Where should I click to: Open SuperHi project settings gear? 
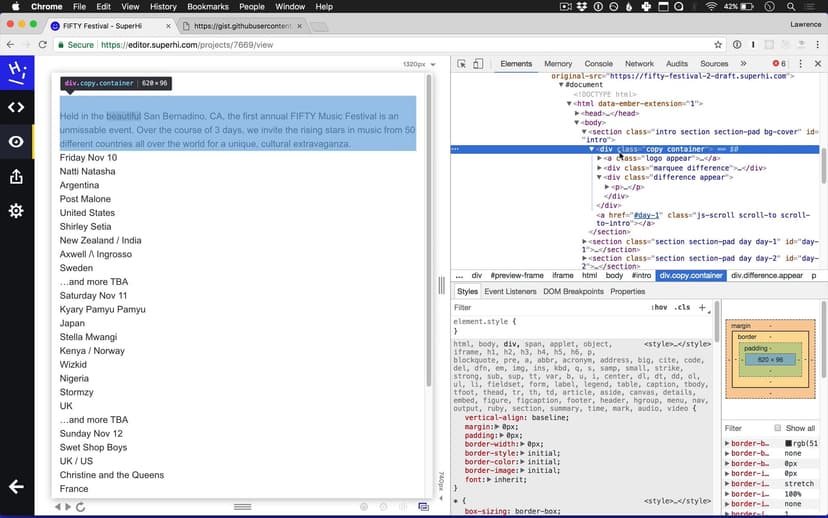click(16, 211)
